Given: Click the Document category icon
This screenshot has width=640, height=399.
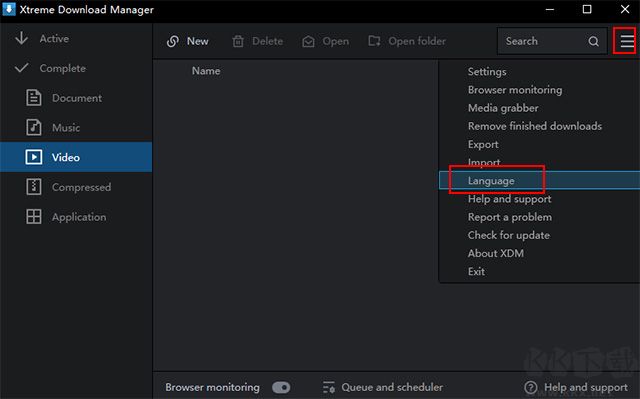Looking at the screenshot, I should (x=33, y=98).
